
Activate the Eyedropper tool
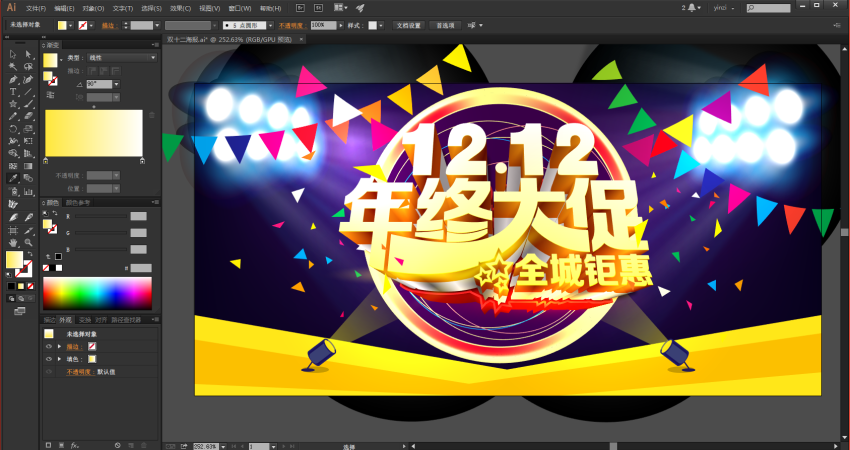[13, 178]
